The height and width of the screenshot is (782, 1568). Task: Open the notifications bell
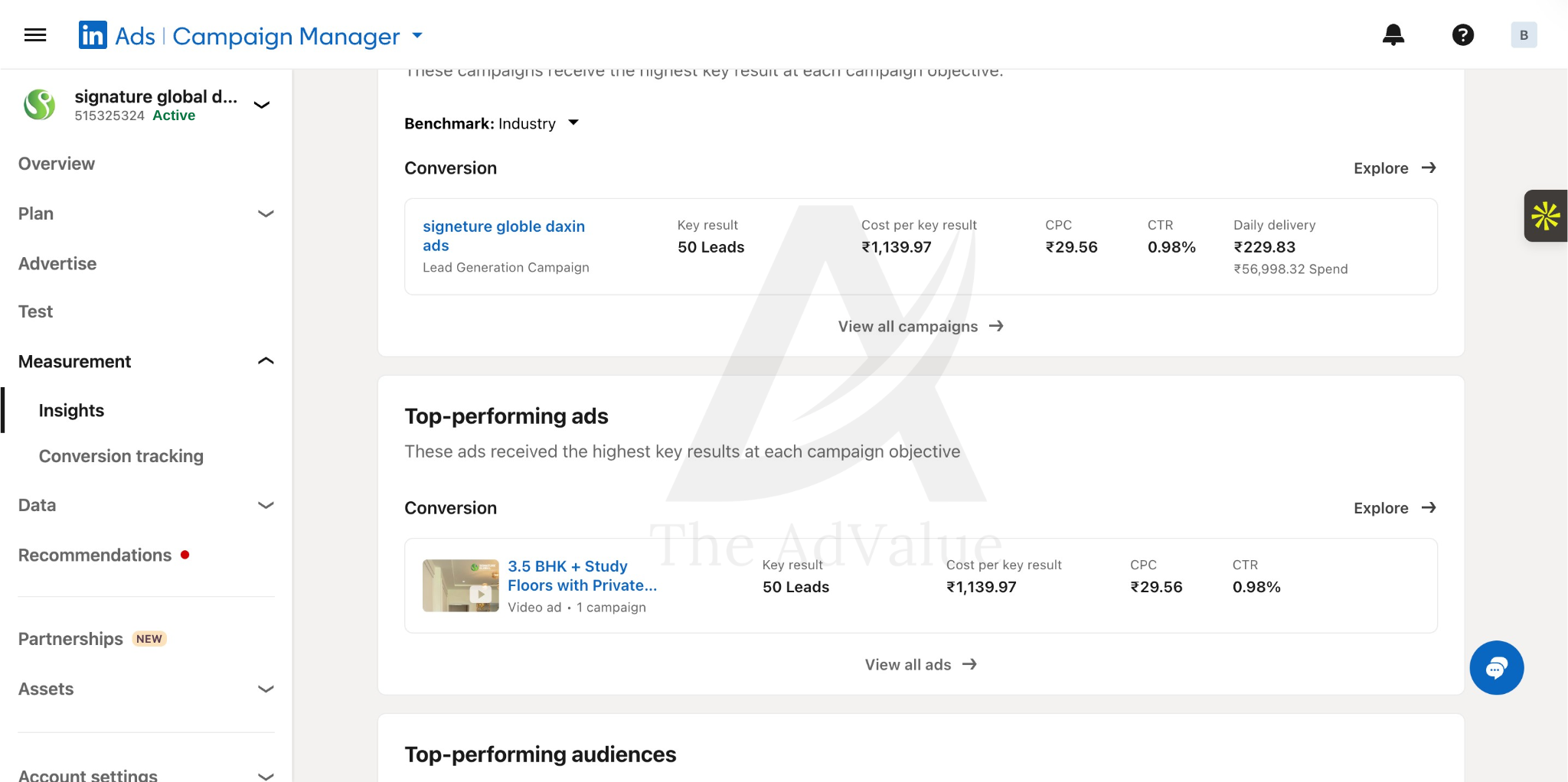[x=1393, y=35]
